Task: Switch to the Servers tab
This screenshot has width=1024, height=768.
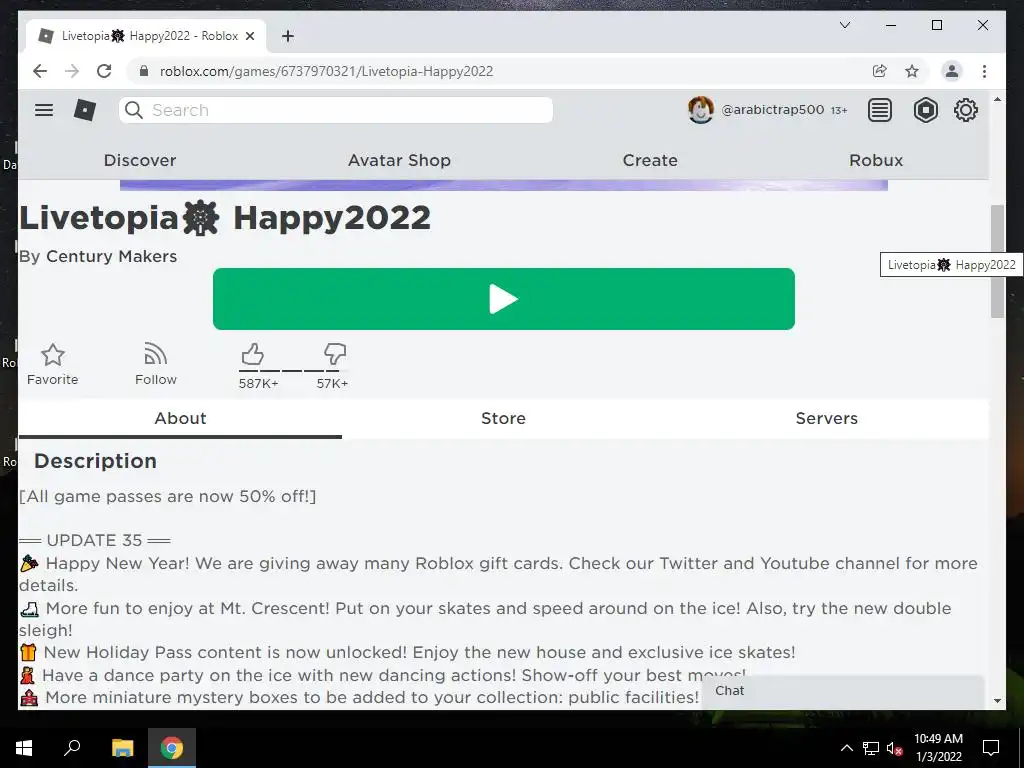Action: [826, 418]
